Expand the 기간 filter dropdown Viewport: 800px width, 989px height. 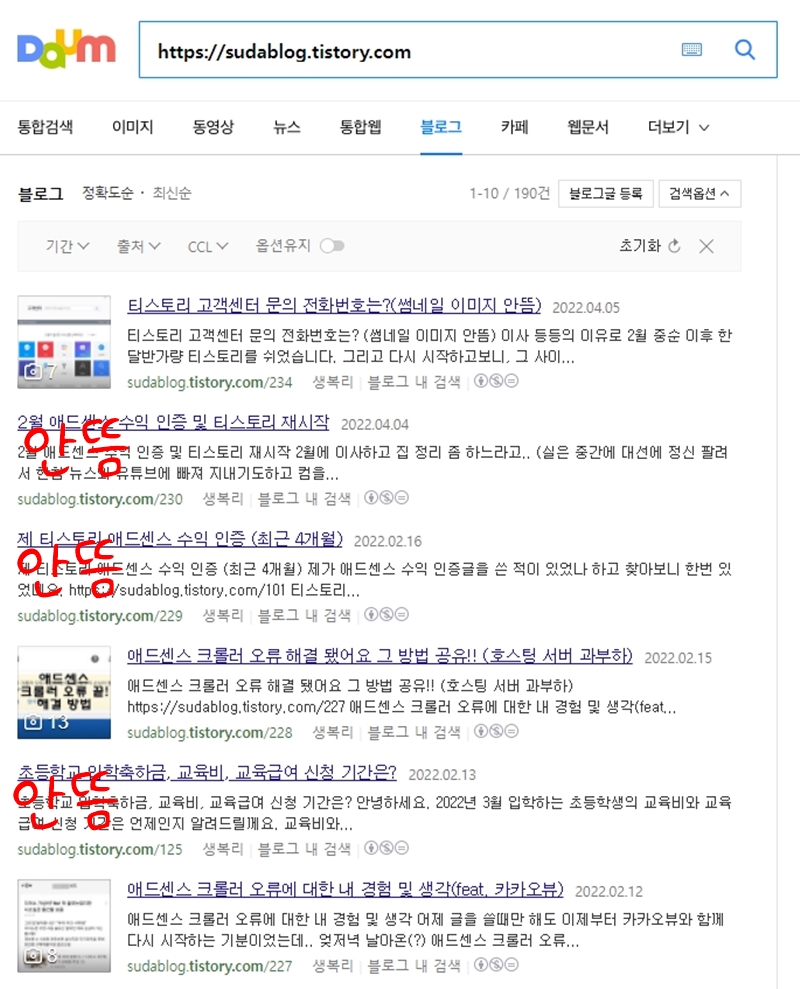(x=68, y=246)
